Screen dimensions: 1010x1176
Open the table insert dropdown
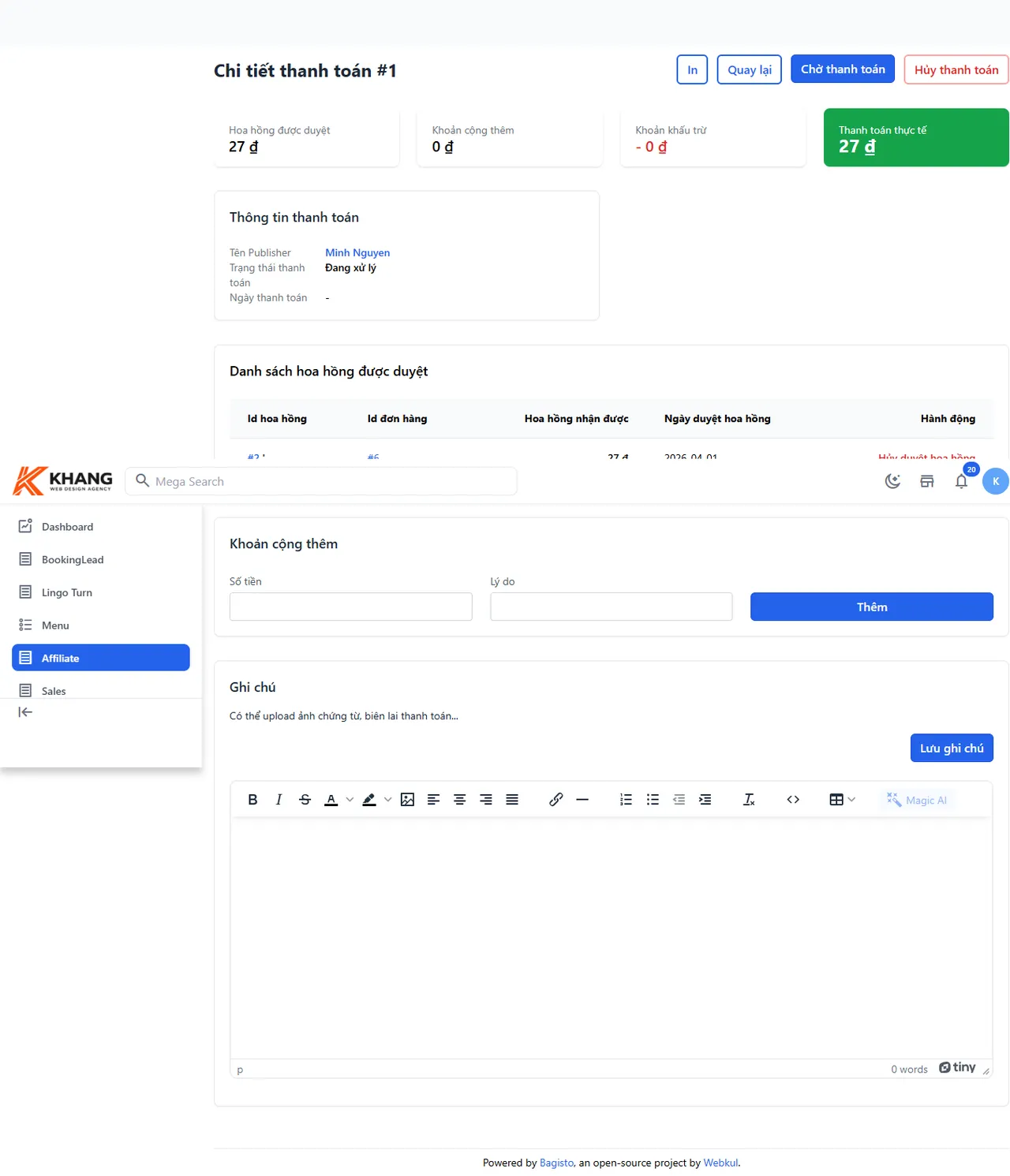843,800
